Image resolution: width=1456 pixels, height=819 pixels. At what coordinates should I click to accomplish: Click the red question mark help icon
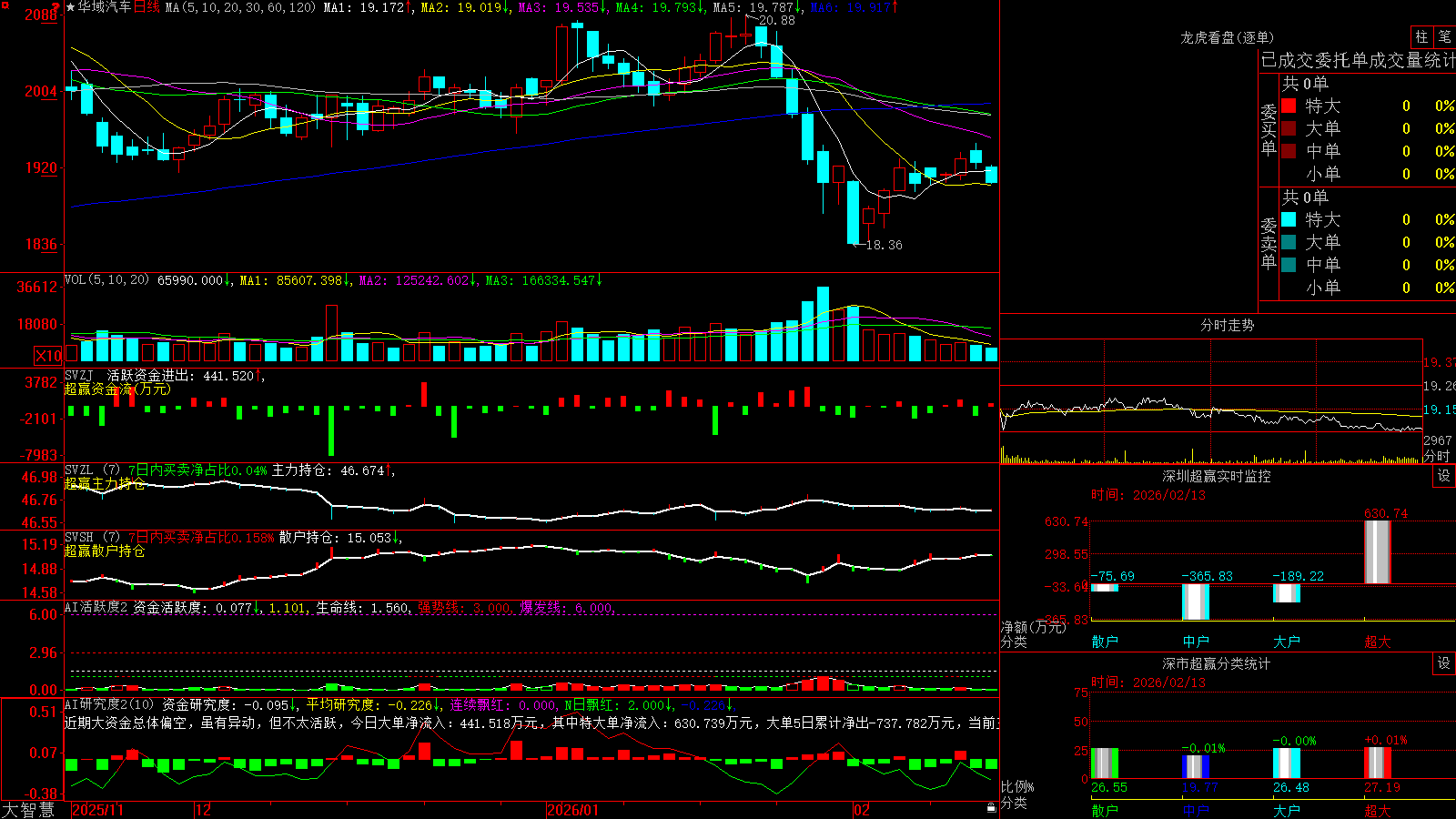56,6
